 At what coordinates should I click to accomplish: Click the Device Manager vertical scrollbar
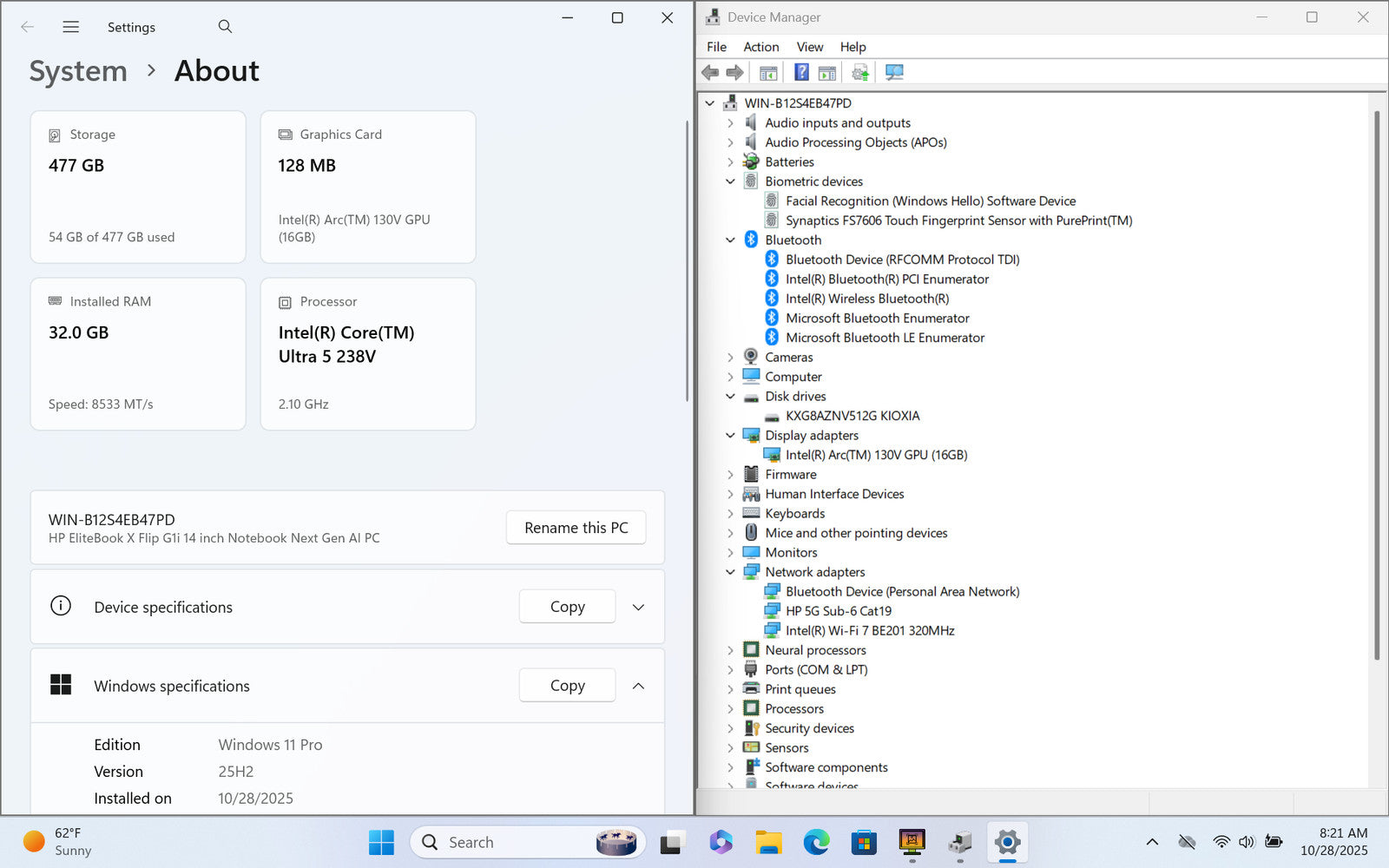tap(1376, 382)
